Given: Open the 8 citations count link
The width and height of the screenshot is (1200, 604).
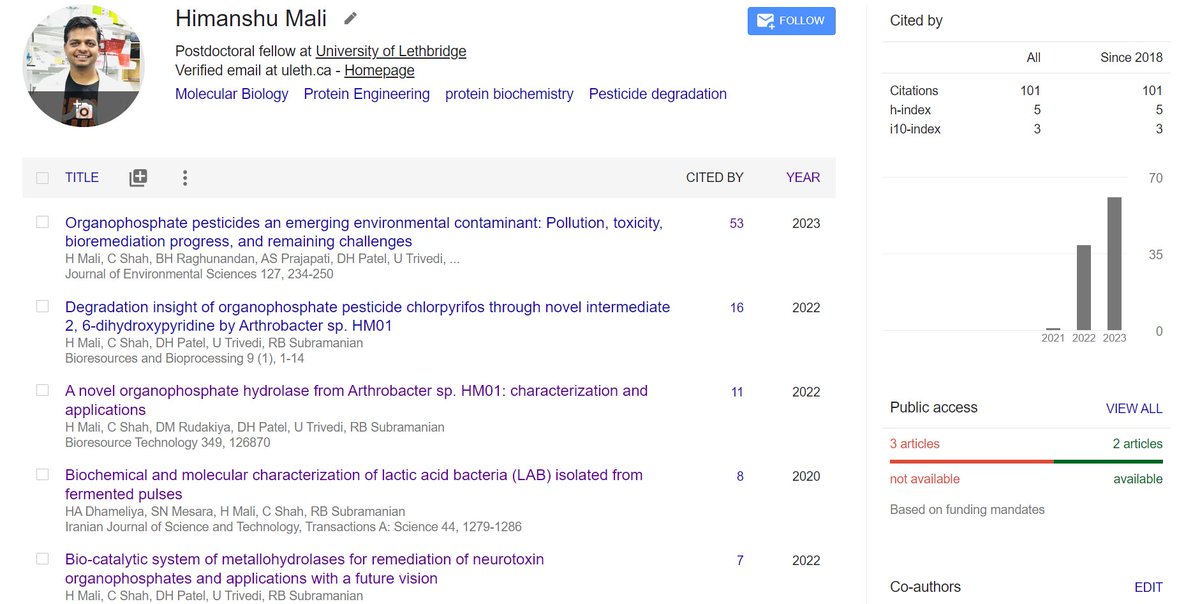Looking at the screenshot, I should coord(740,476).
